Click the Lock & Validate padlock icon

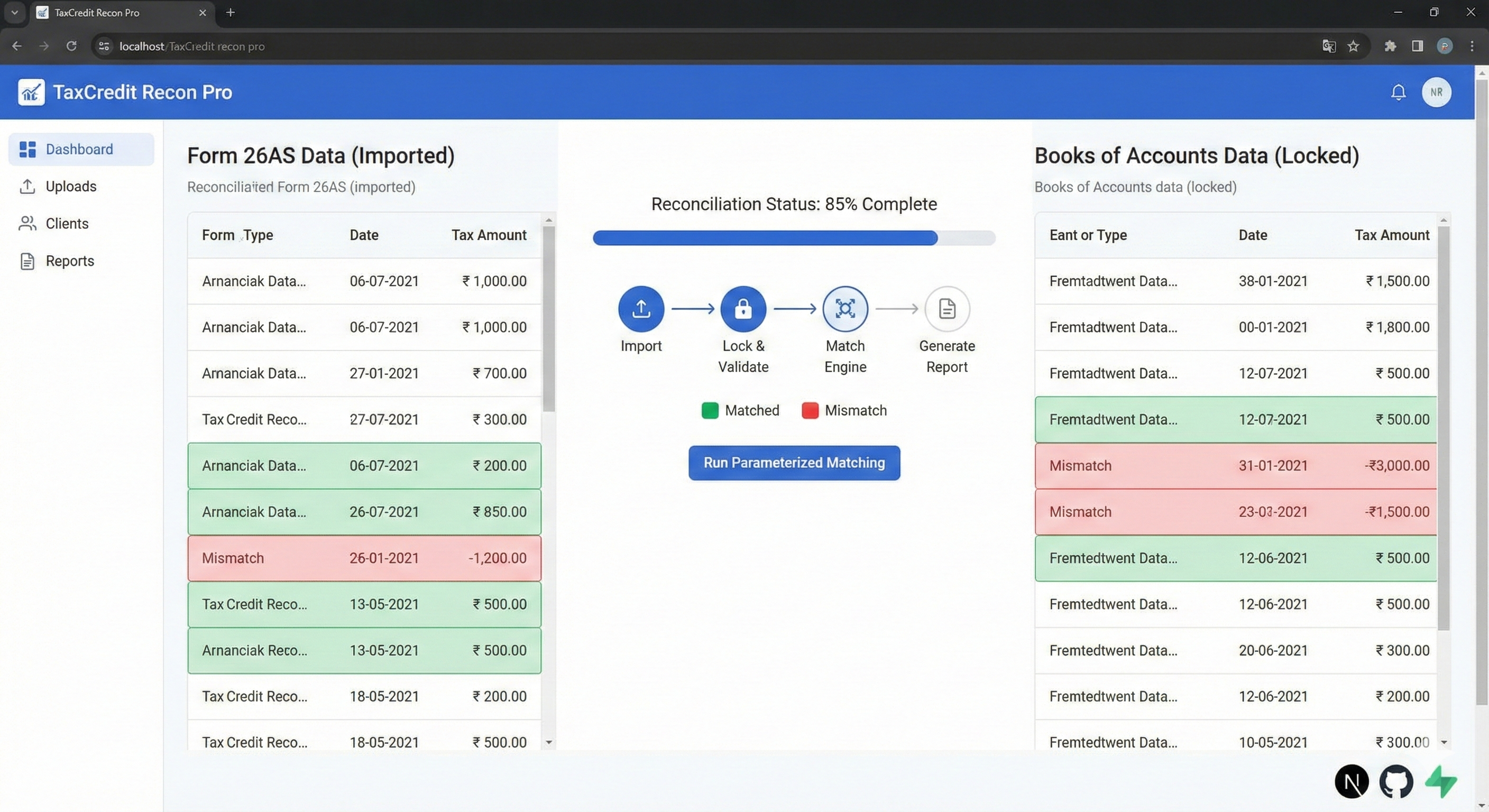click(x=743, y=309)
